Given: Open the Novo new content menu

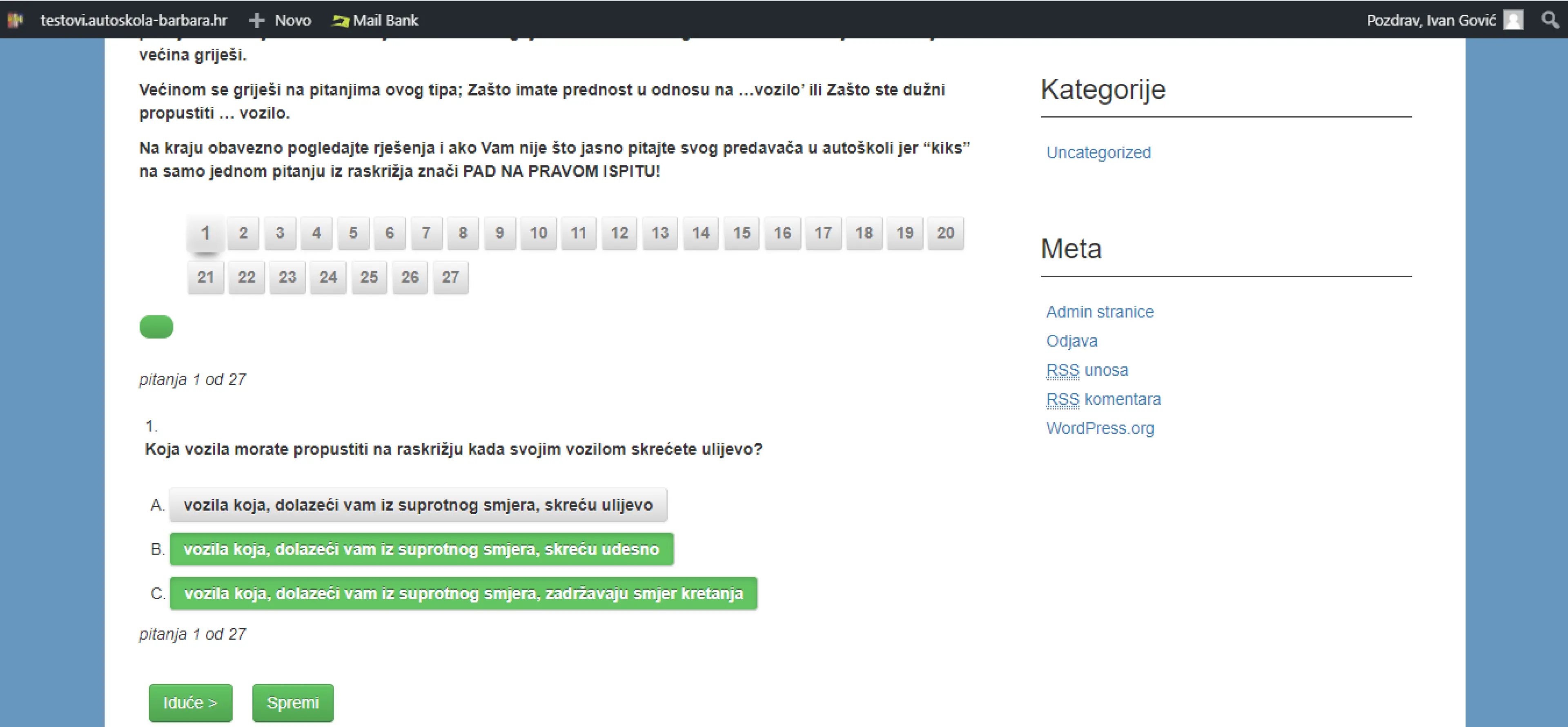Looking at the screenshot, I should pos(292,21).
